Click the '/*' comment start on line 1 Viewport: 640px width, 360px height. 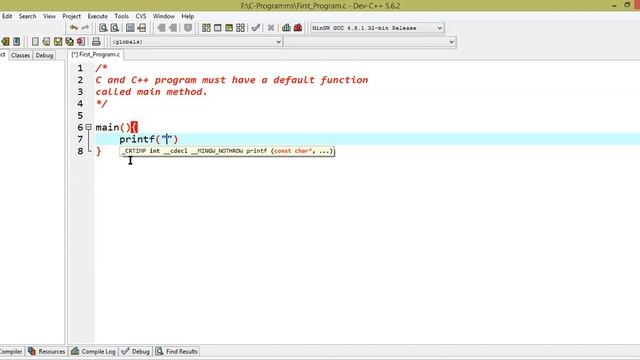tap(102, 68)
